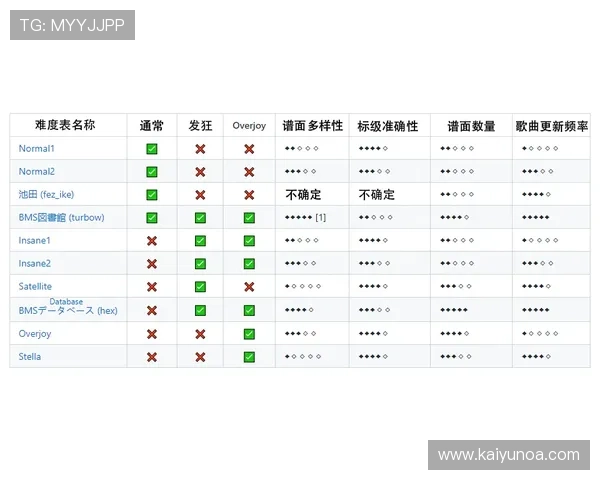
Task: Click the green check for Stella under Overjoy column
Action: tap(249, 357)
